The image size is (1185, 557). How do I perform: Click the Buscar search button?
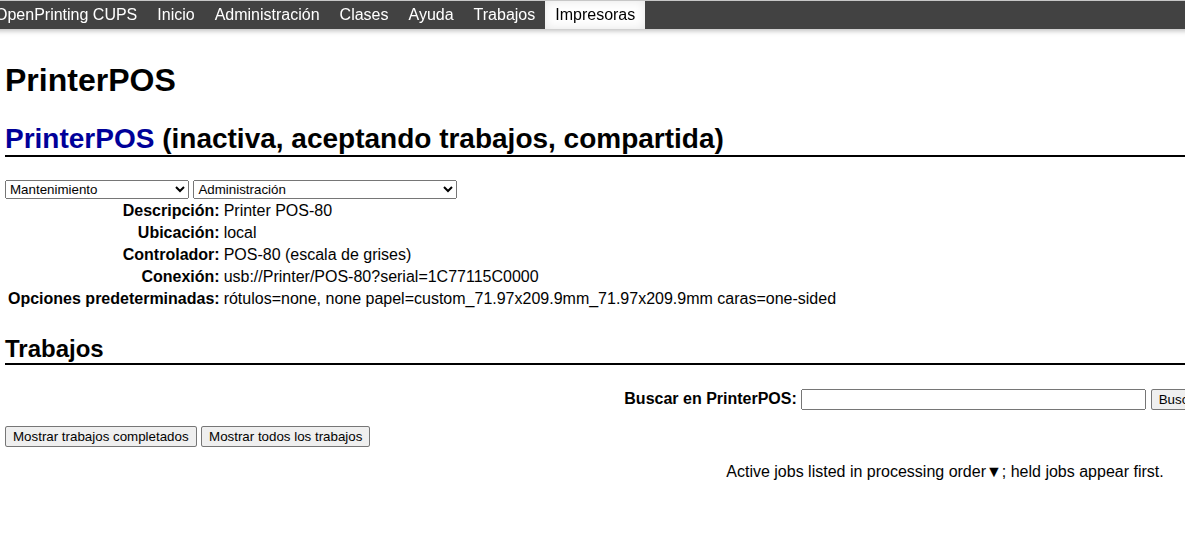pyautogui.click(x=1168, y=399)
